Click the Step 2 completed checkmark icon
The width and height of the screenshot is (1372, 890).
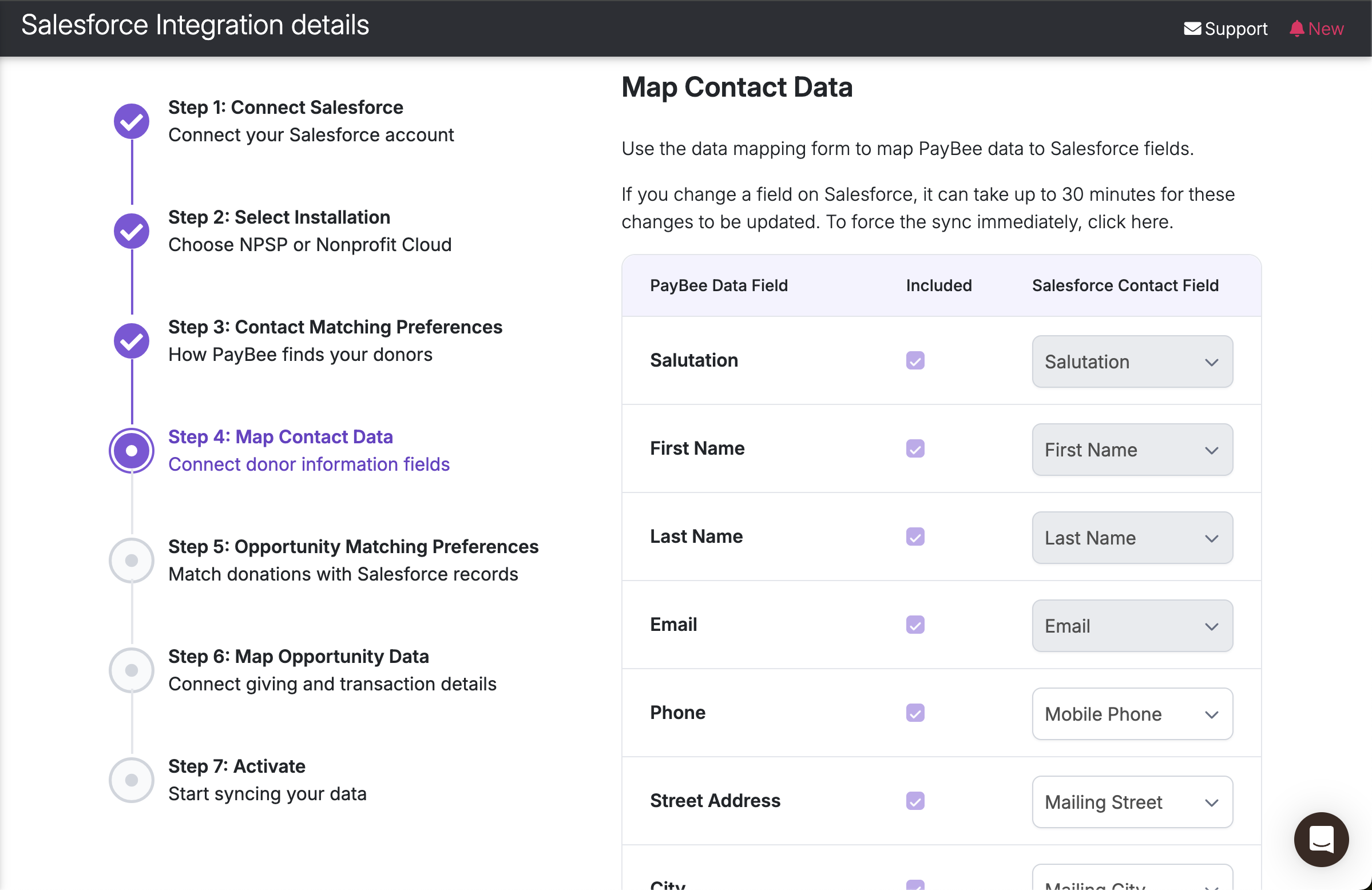pos(132,231)
